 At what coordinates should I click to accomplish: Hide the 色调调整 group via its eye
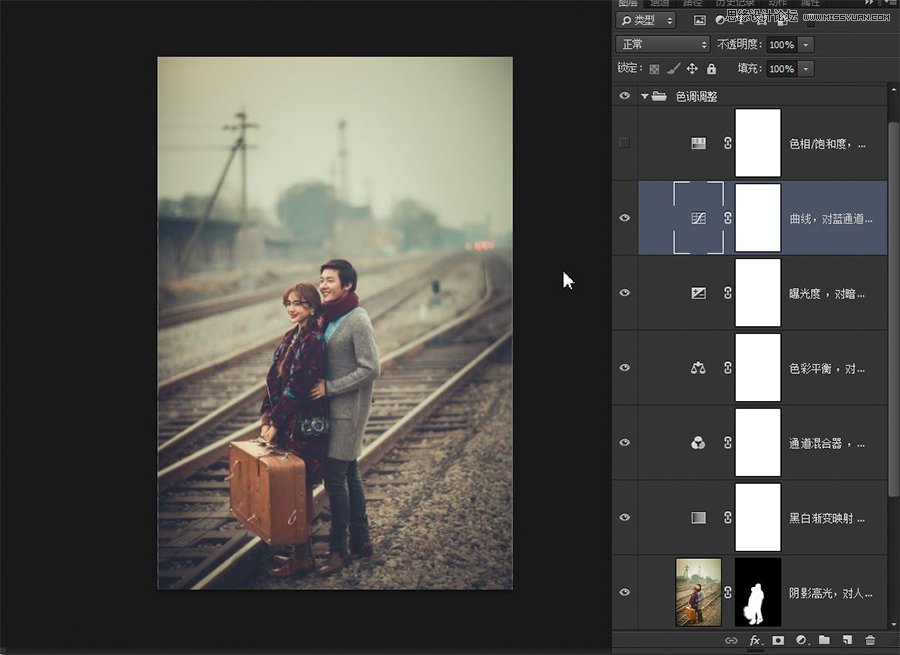pyautogui.click(x=624, y=96)
